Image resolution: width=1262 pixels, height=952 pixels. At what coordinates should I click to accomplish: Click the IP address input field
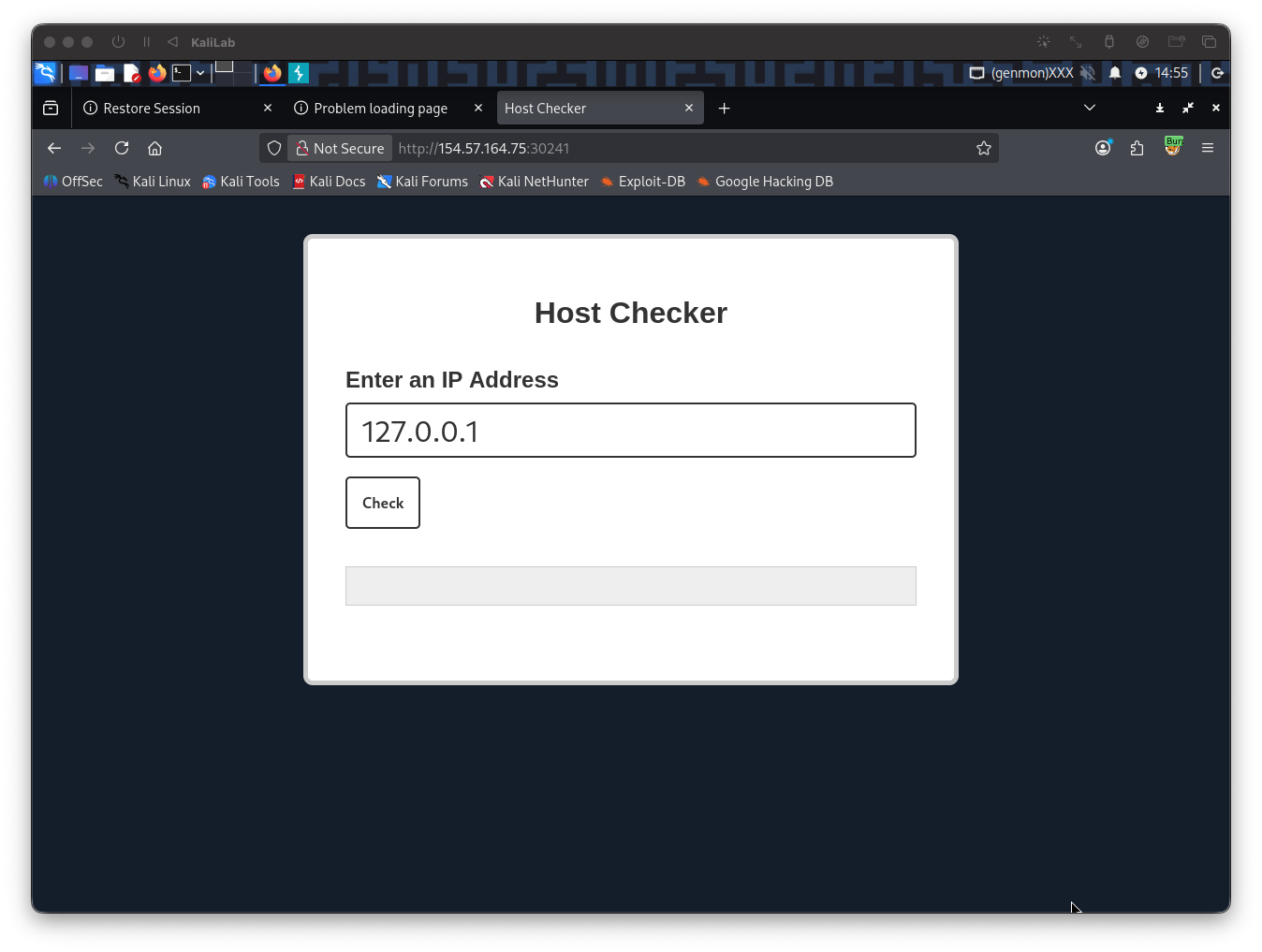630,431
